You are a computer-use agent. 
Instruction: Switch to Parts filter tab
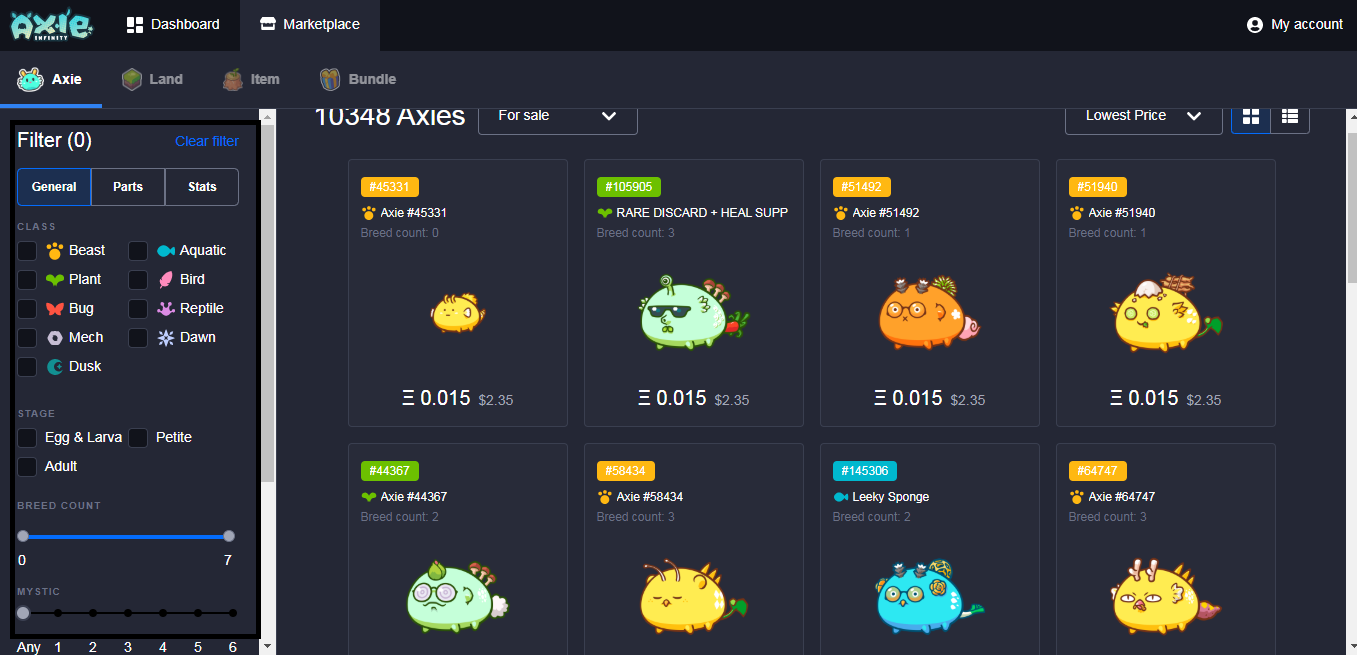point(128,187)
